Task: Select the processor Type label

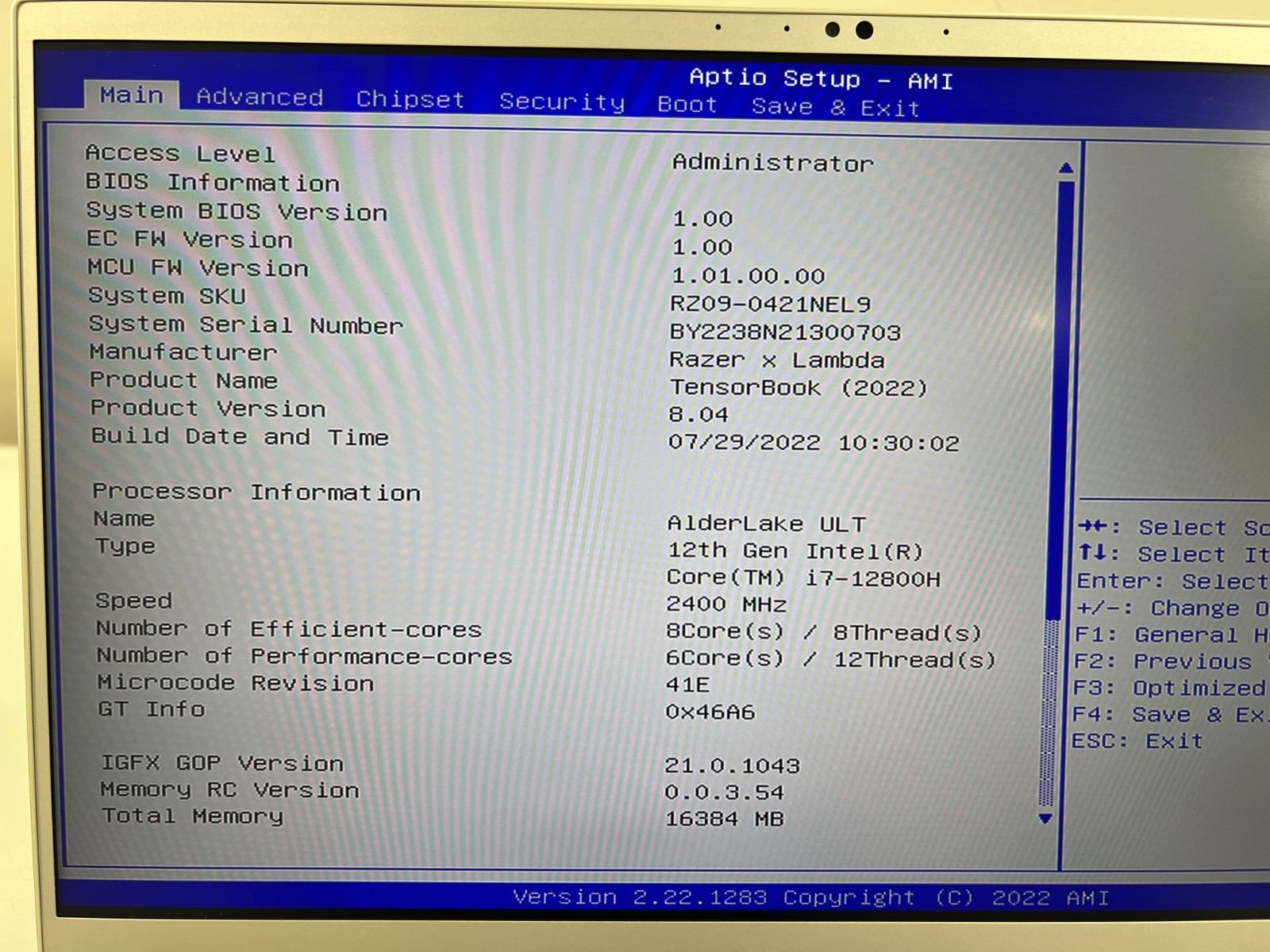Action: click(x=125, y=547)
